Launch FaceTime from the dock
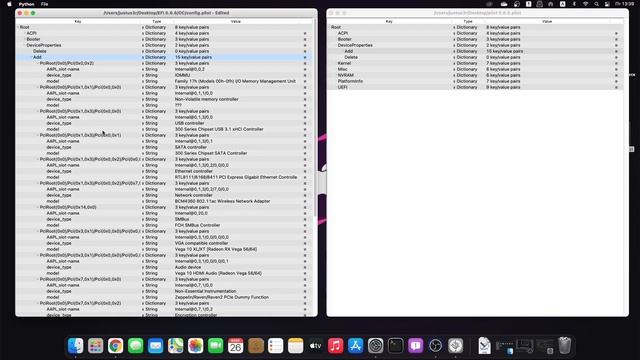Screen dimensions: 640x360 [x=216, y=346]
